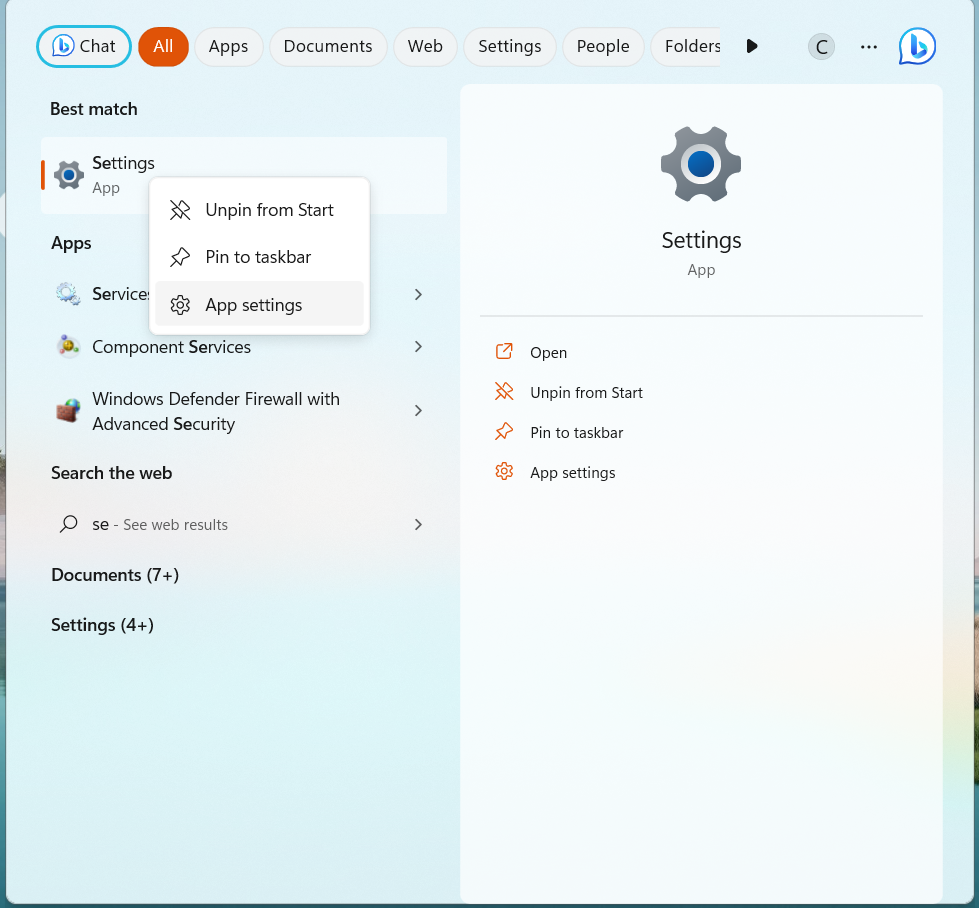The width and height of the screenshot is (979, 908).
Task: Select App settings in the context menu
Action: pyautogui.click(x=254, y=305)
